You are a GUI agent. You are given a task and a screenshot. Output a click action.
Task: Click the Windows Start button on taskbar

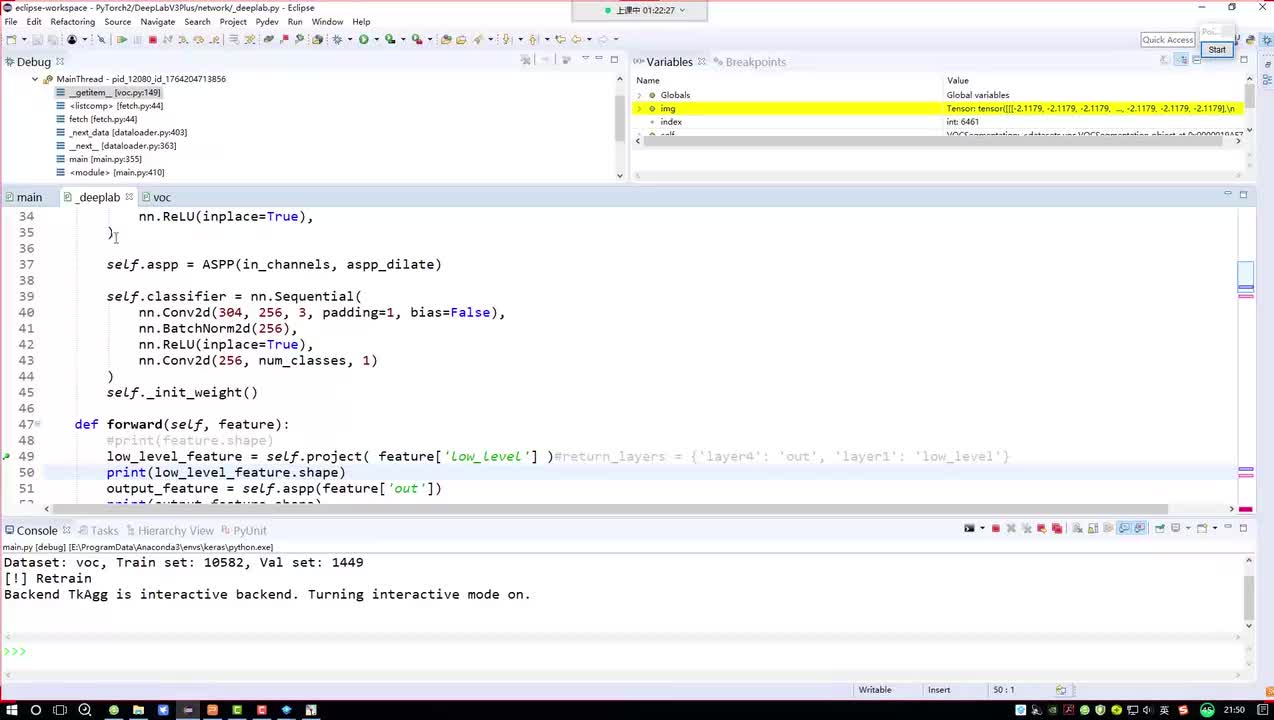pyautogui.click(x=11, y=710)
